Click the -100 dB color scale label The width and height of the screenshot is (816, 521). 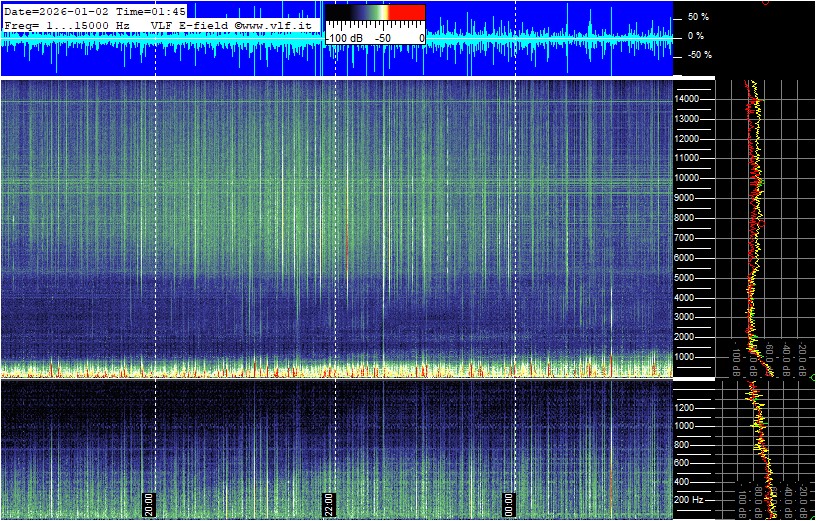tap(345, 38)
